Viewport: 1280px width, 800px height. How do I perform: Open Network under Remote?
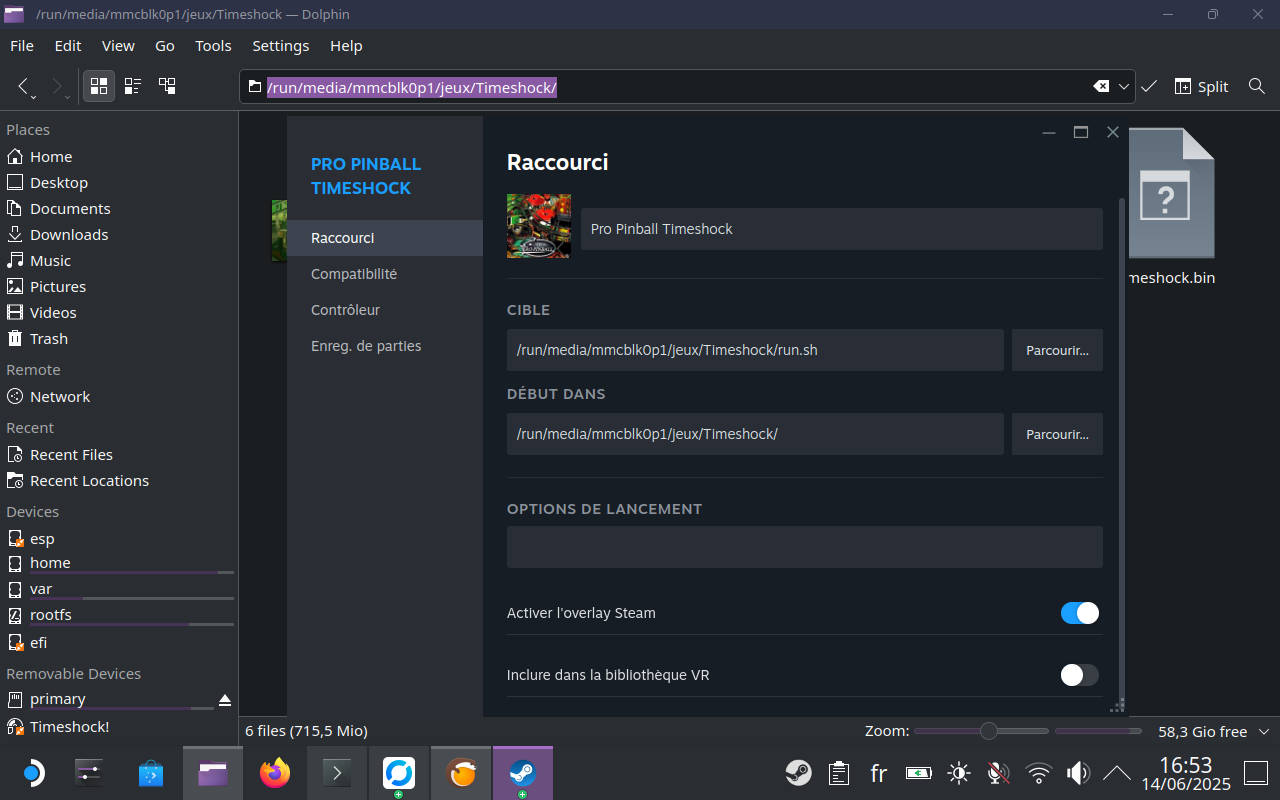[119, 397]
